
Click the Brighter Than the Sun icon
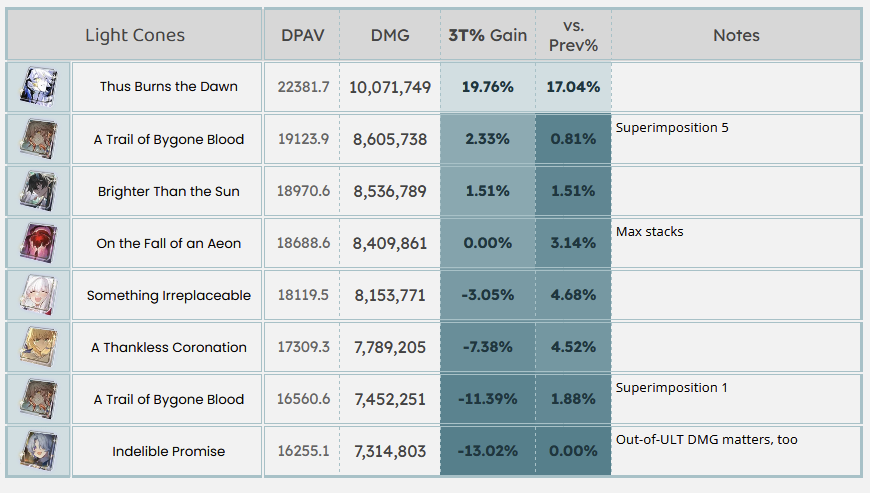(x=38, y=191)
